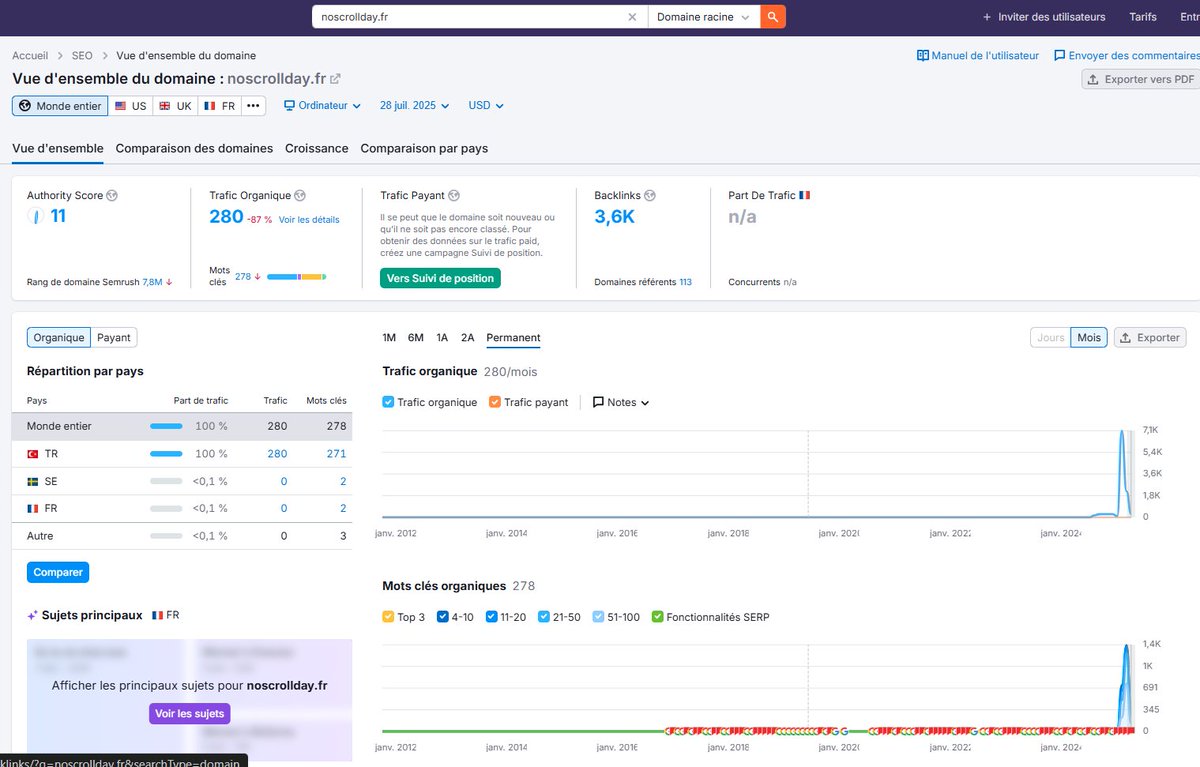Click the plus icon for Inviter des utilisateurs
Viewport: 1200px width, 767px height.
[x=987, y=17]
